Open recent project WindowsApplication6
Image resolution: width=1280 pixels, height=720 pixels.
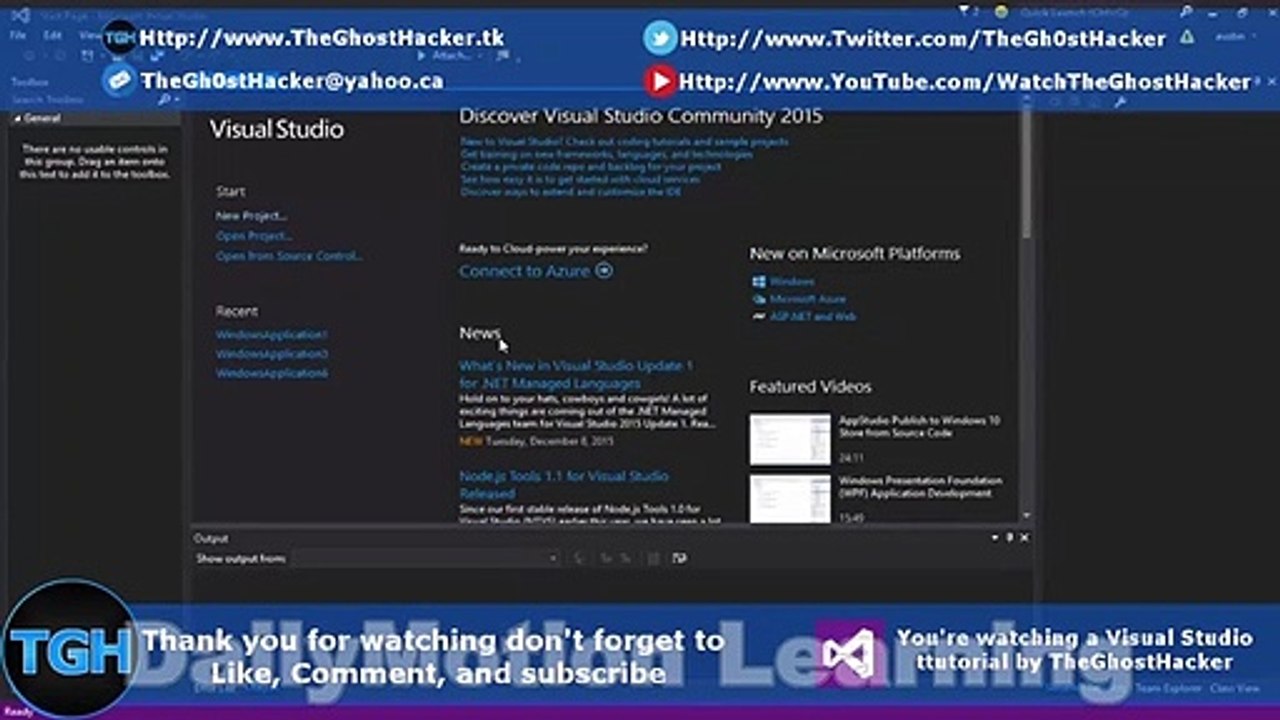tap(272, 373)
